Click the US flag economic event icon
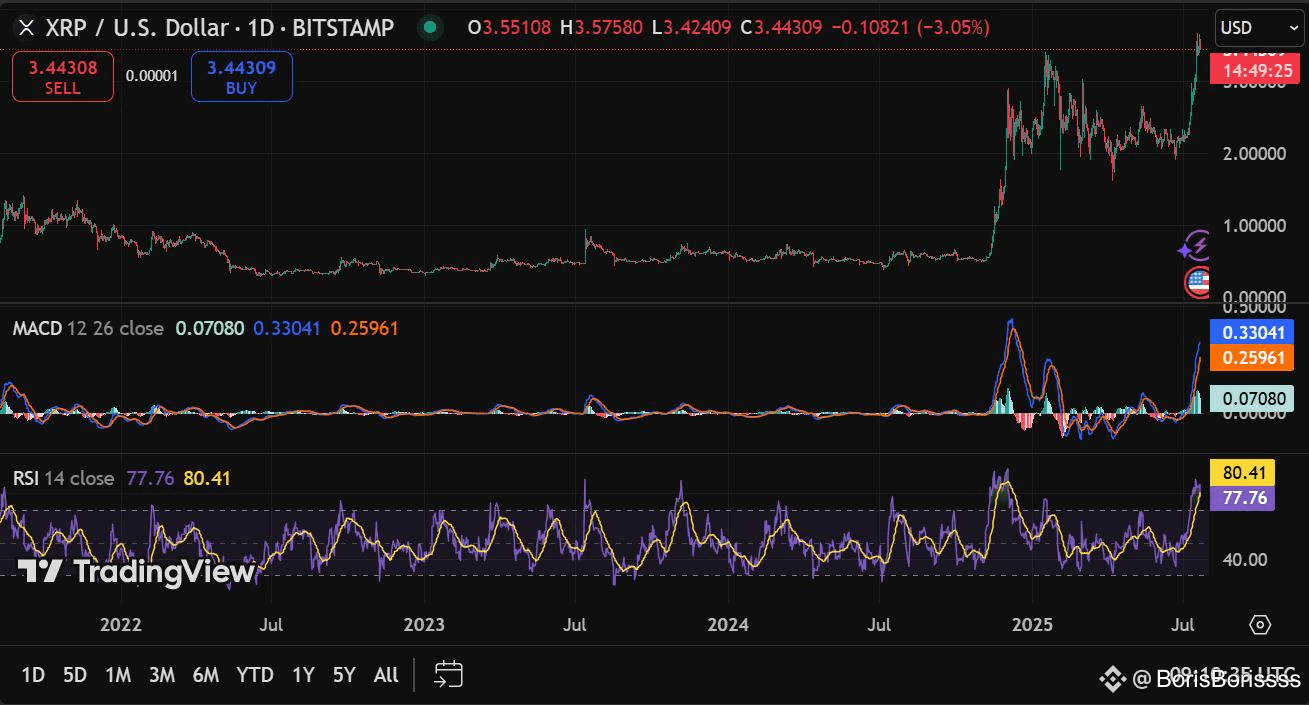 coord(1197,283)
